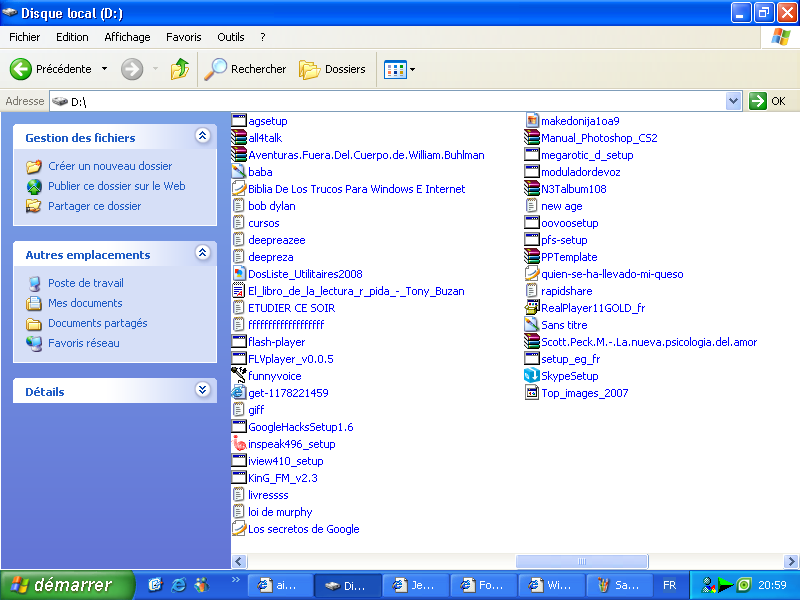Open views dropdown arrow next to grid icon
Screen dimensions: 800x600
point(412,69)
